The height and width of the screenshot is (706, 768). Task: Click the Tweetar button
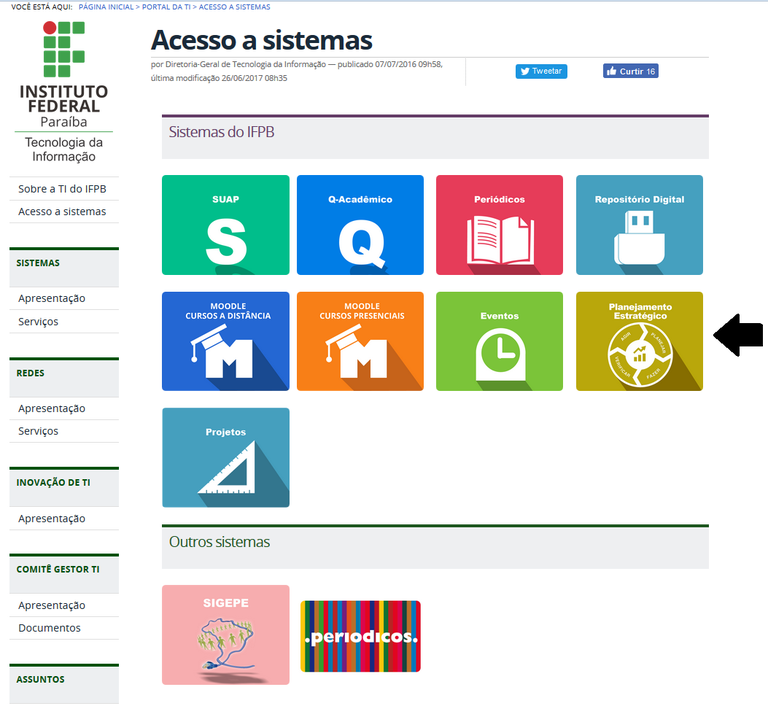coord(541,71)
